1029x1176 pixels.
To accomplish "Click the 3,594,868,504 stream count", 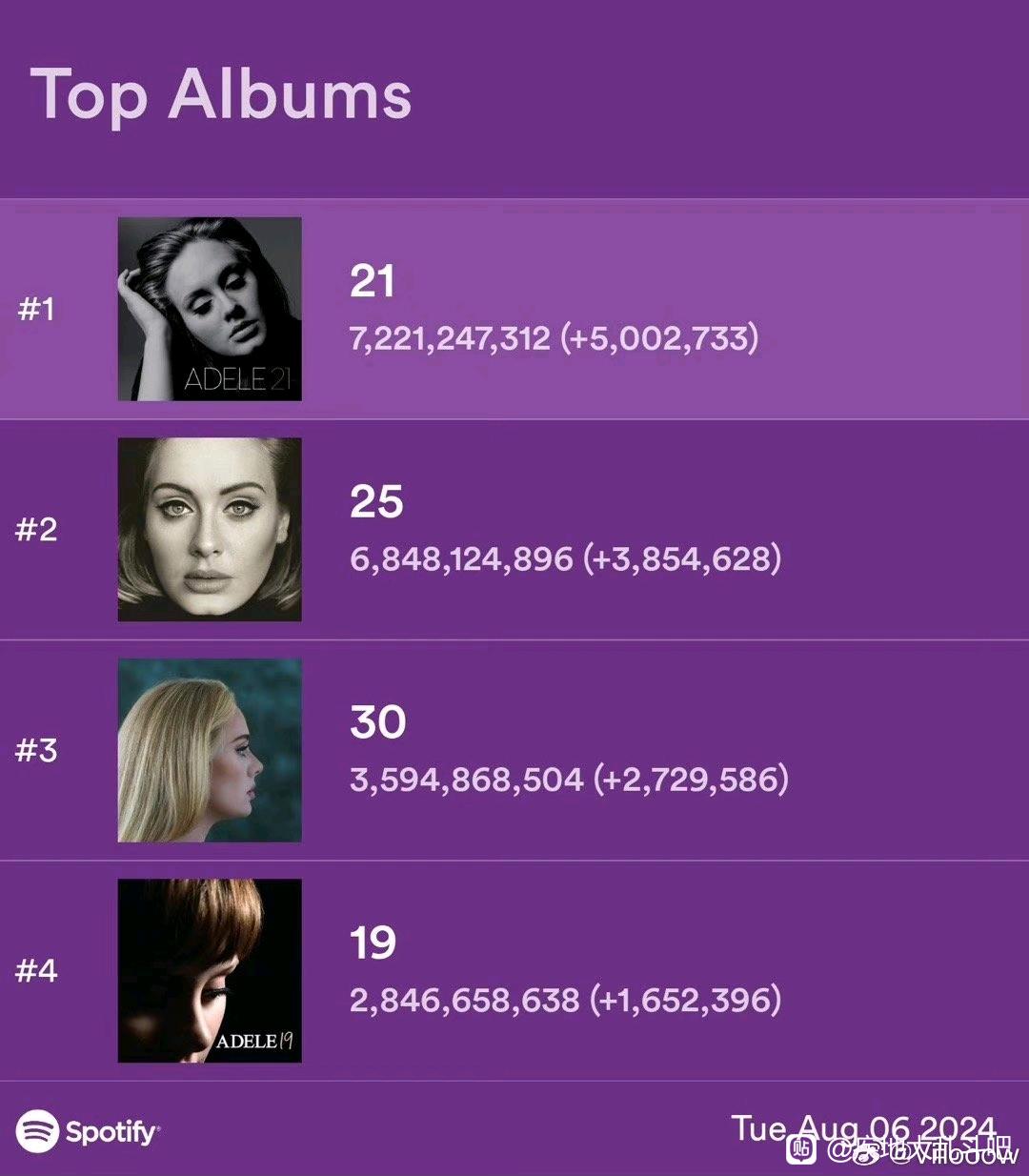I will pyautogui.click(x=466, y=780).
